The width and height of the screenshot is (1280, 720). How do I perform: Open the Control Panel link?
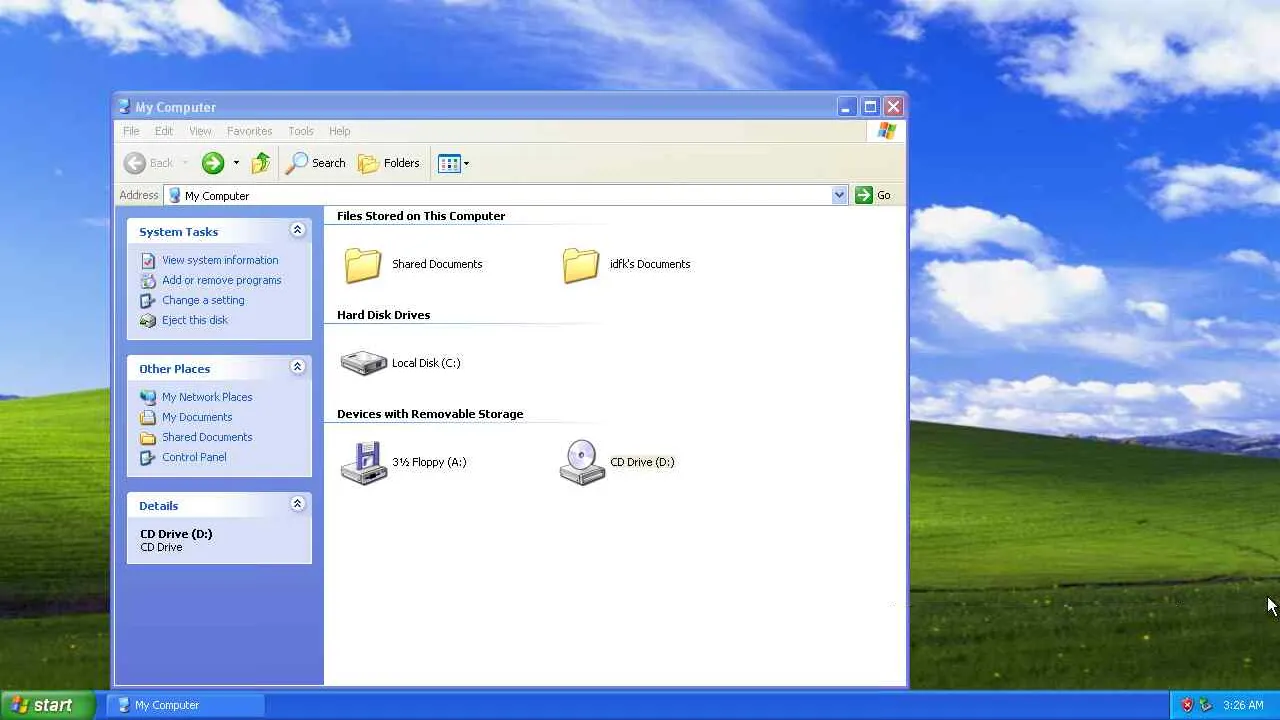(x=194, y=457)
